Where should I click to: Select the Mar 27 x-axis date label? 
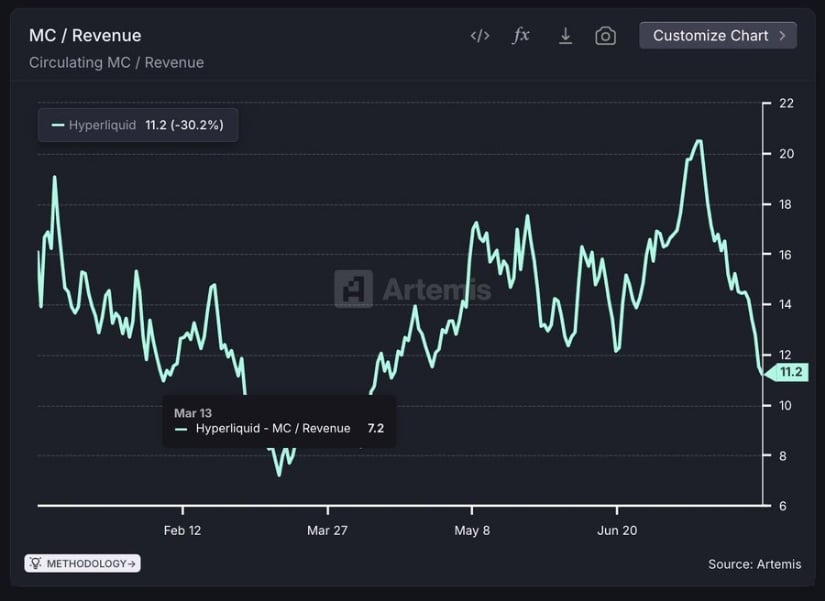[326, 530]
